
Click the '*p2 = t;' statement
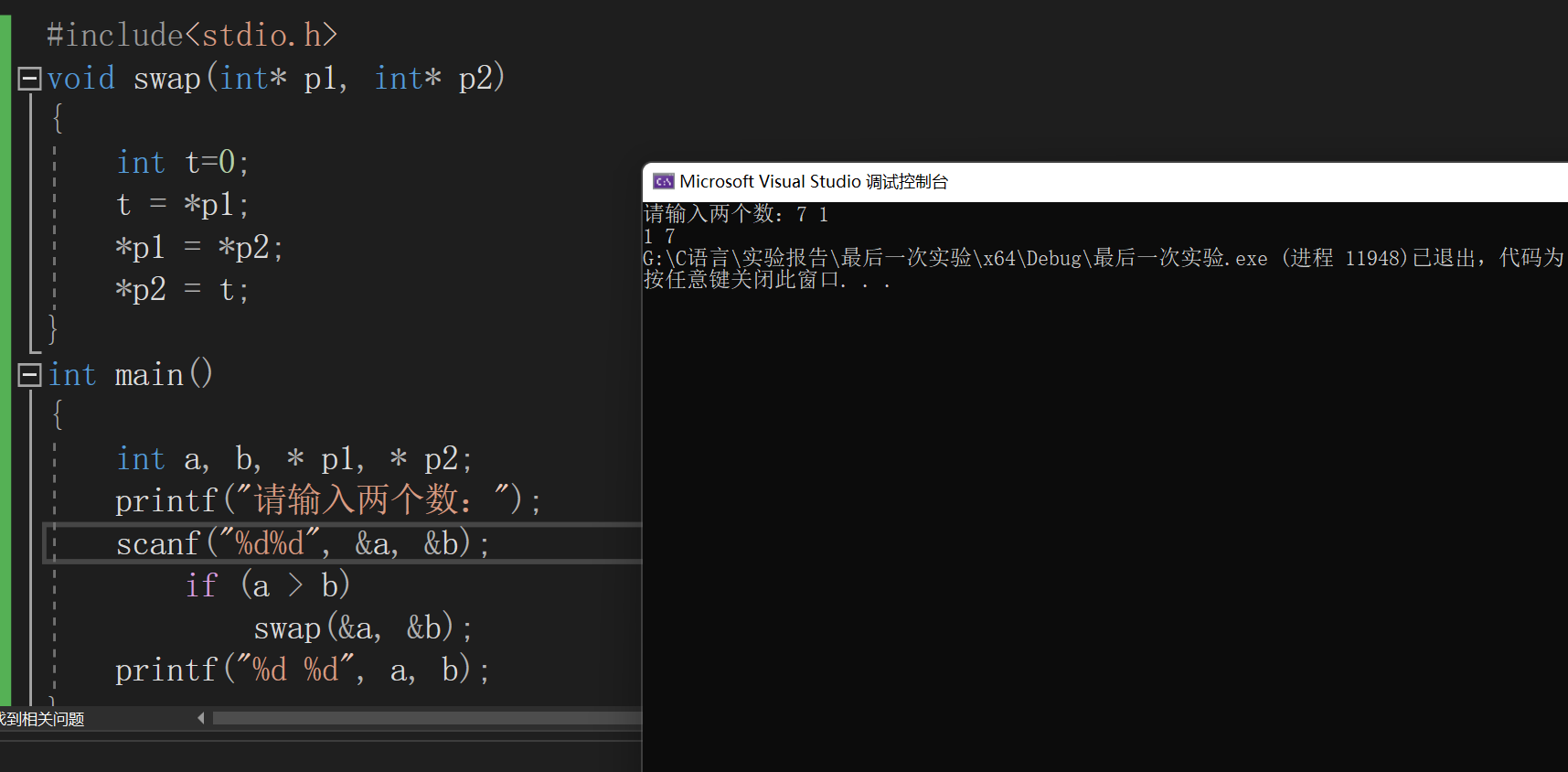182,289
